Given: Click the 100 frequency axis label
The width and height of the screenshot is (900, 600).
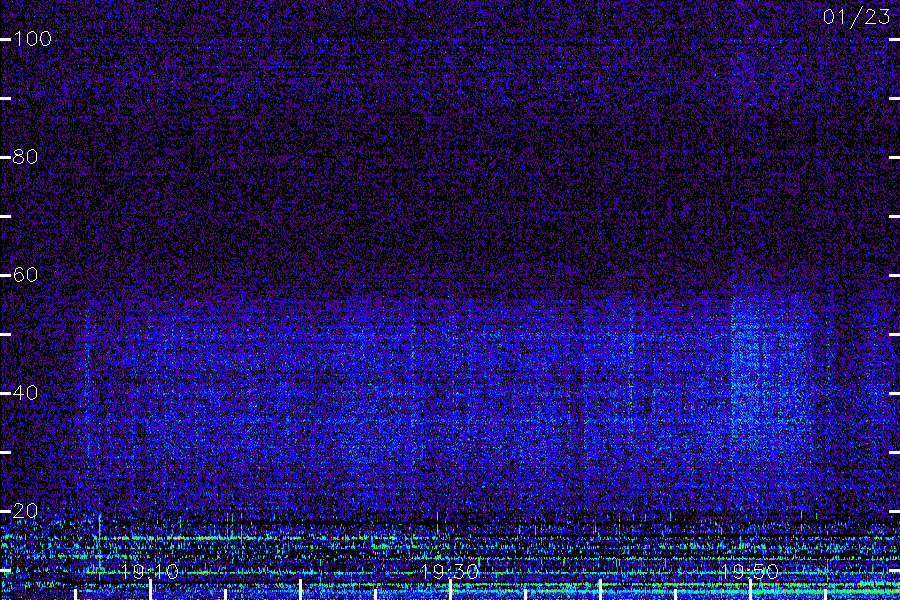Looking at the screenshot, I should (32, 39).
